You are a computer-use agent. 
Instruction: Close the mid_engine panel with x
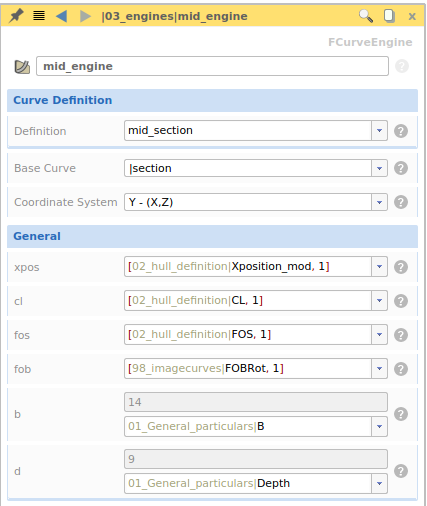[x=412, y=16]
